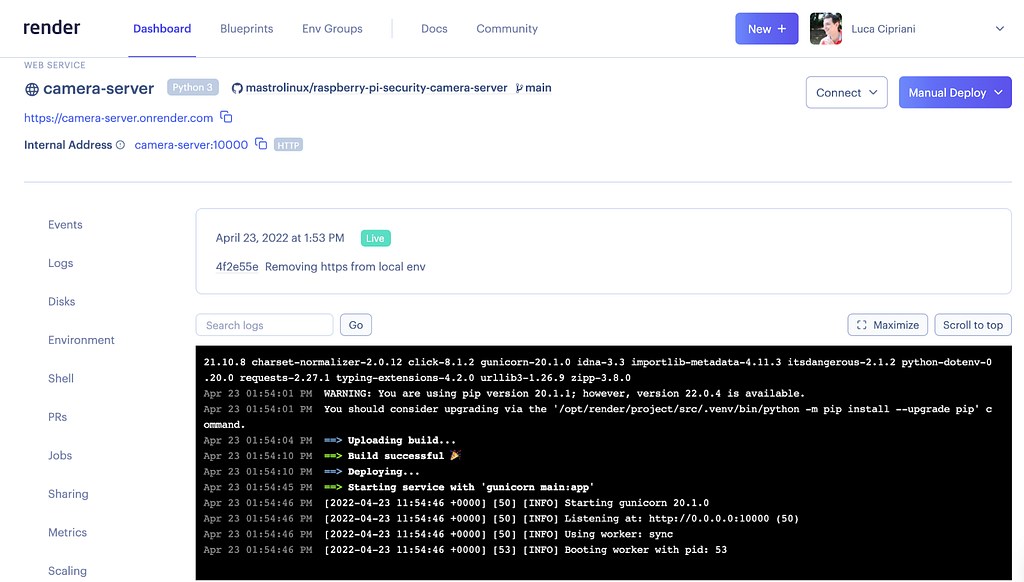Click the main branch icon
Viewport: 1024px width, 582px height.
point(519,88)
